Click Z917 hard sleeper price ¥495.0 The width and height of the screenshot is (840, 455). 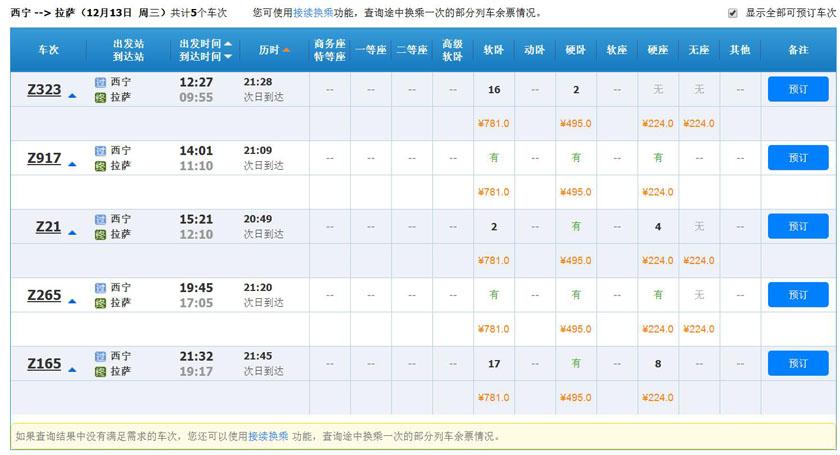pyautogui.click(x=575, y=192)
